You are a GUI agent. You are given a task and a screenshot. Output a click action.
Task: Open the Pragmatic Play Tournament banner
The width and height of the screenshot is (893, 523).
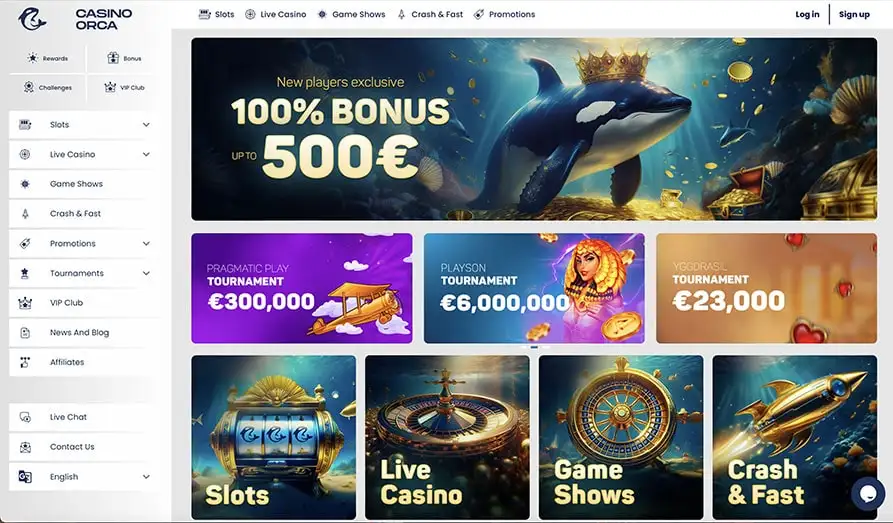click(x=302, y=288)
